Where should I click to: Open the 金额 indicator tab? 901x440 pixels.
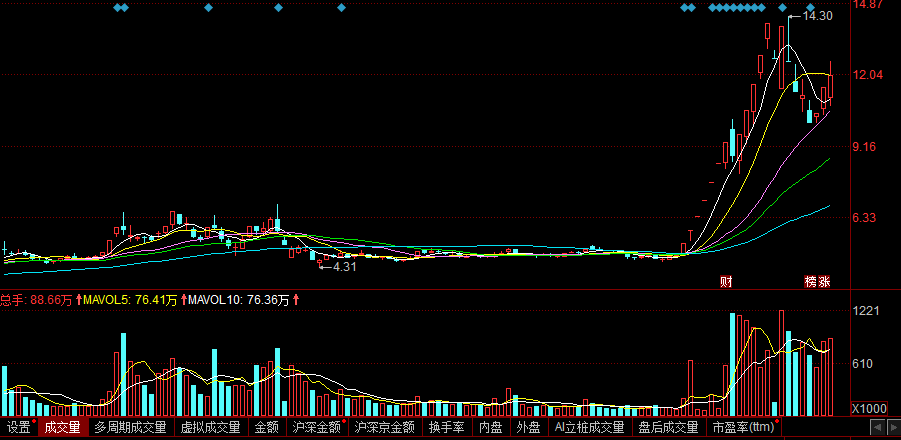coord(267,427)
